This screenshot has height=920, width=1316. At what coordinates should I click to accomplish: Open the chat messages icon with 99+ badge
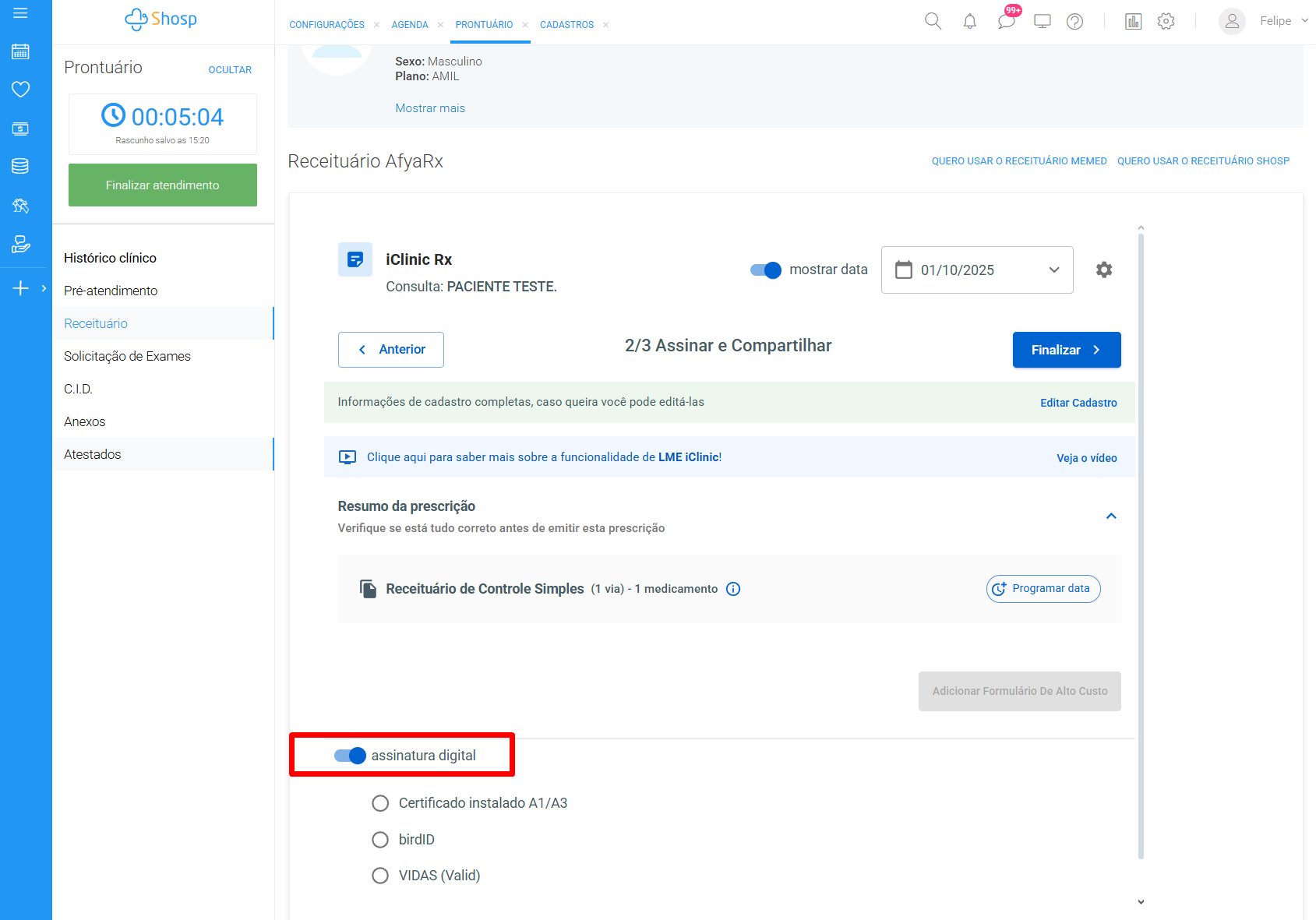pos(1006,20)
